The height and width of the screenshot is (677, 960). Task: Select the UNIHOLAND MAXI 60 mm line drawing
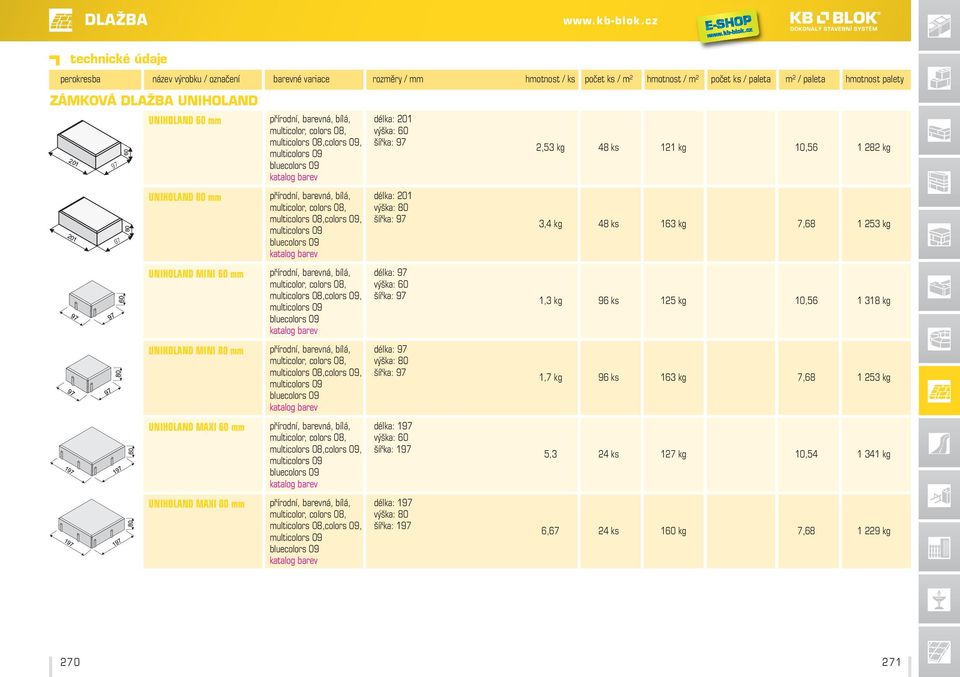tap(92, 454)
